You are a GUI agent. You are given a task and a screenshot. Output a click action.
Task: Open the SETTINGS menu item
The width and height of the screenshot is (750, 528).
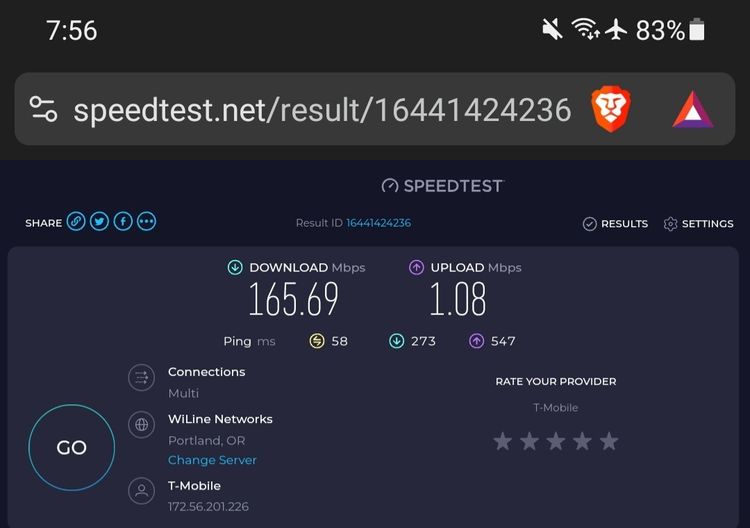pyautogui.click(x=698, y=224)
